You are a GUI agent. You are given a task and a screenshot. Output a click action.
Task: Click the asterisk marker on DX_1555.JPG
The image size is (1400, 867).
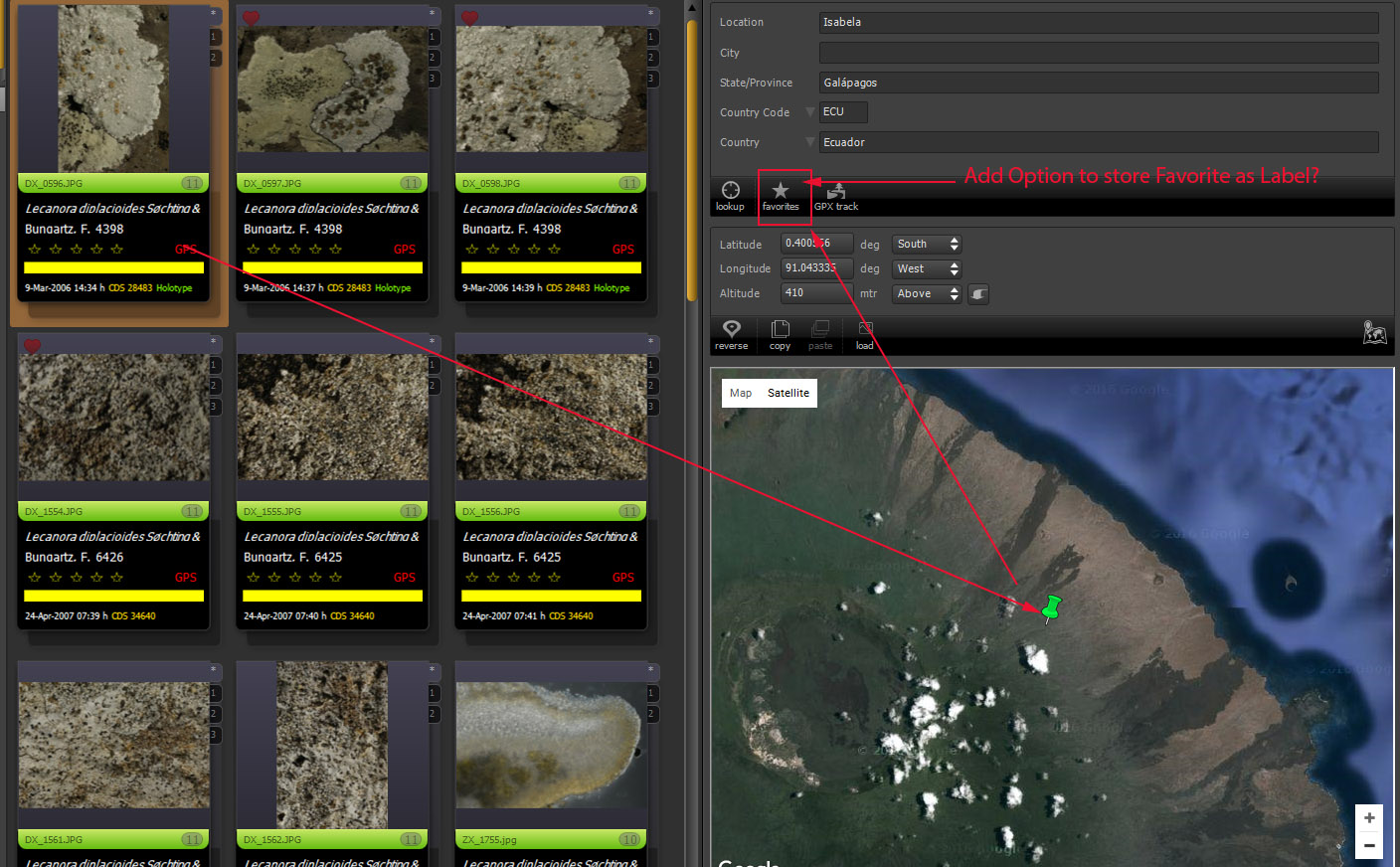click(x=432, y=342)
